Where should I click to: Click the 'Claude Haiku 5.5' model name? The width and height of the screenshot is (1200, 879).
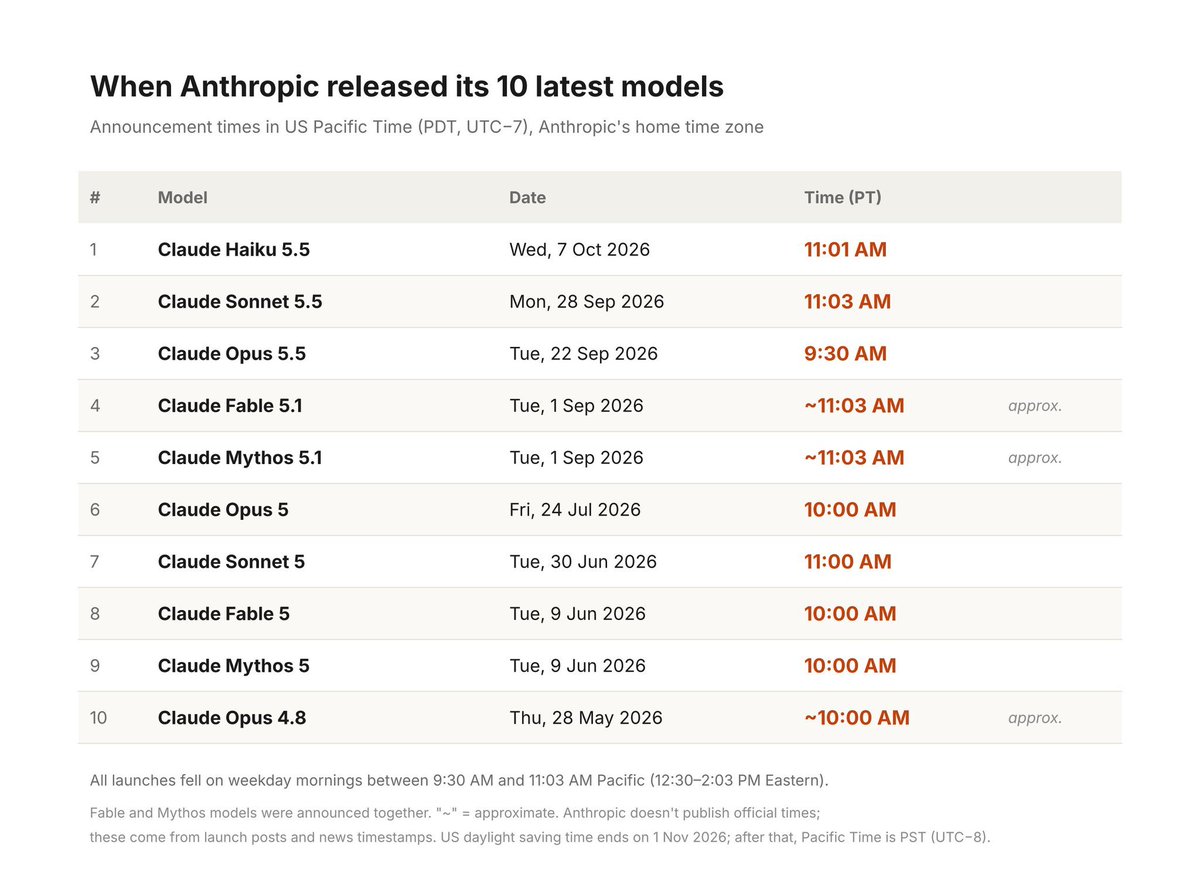tap(234, 249)
